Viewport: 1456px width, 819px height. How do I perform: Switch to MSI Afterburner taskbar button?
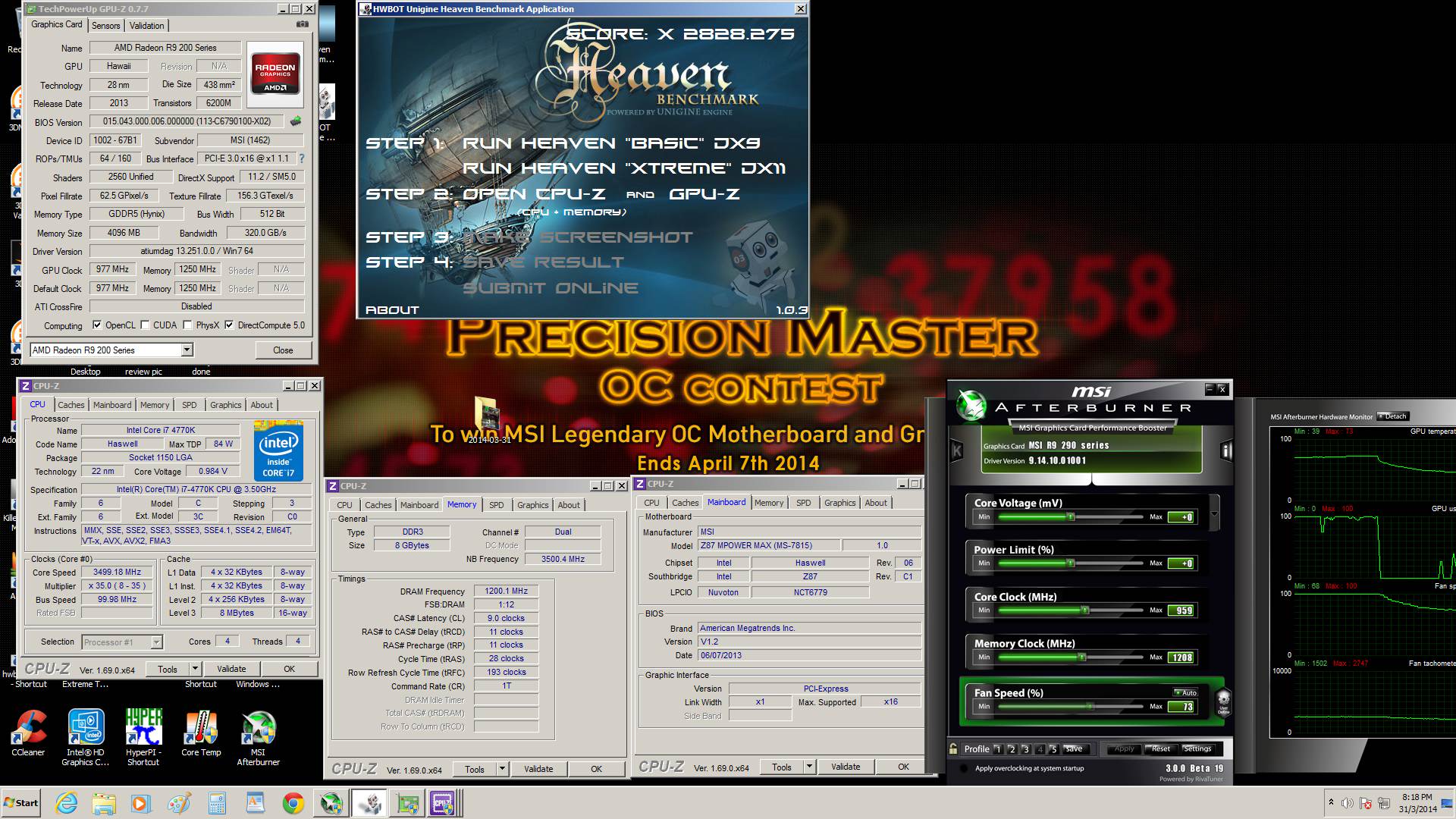point(331,803)
